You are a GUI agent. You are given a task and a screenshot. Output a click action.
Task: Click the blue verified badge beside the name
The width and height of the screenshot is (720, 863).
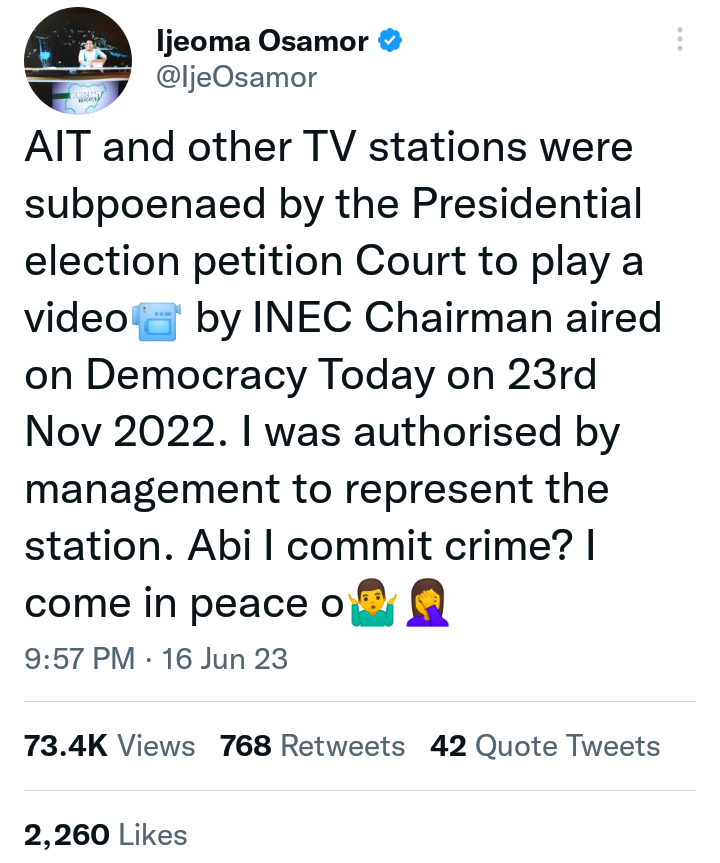point(392,42)
